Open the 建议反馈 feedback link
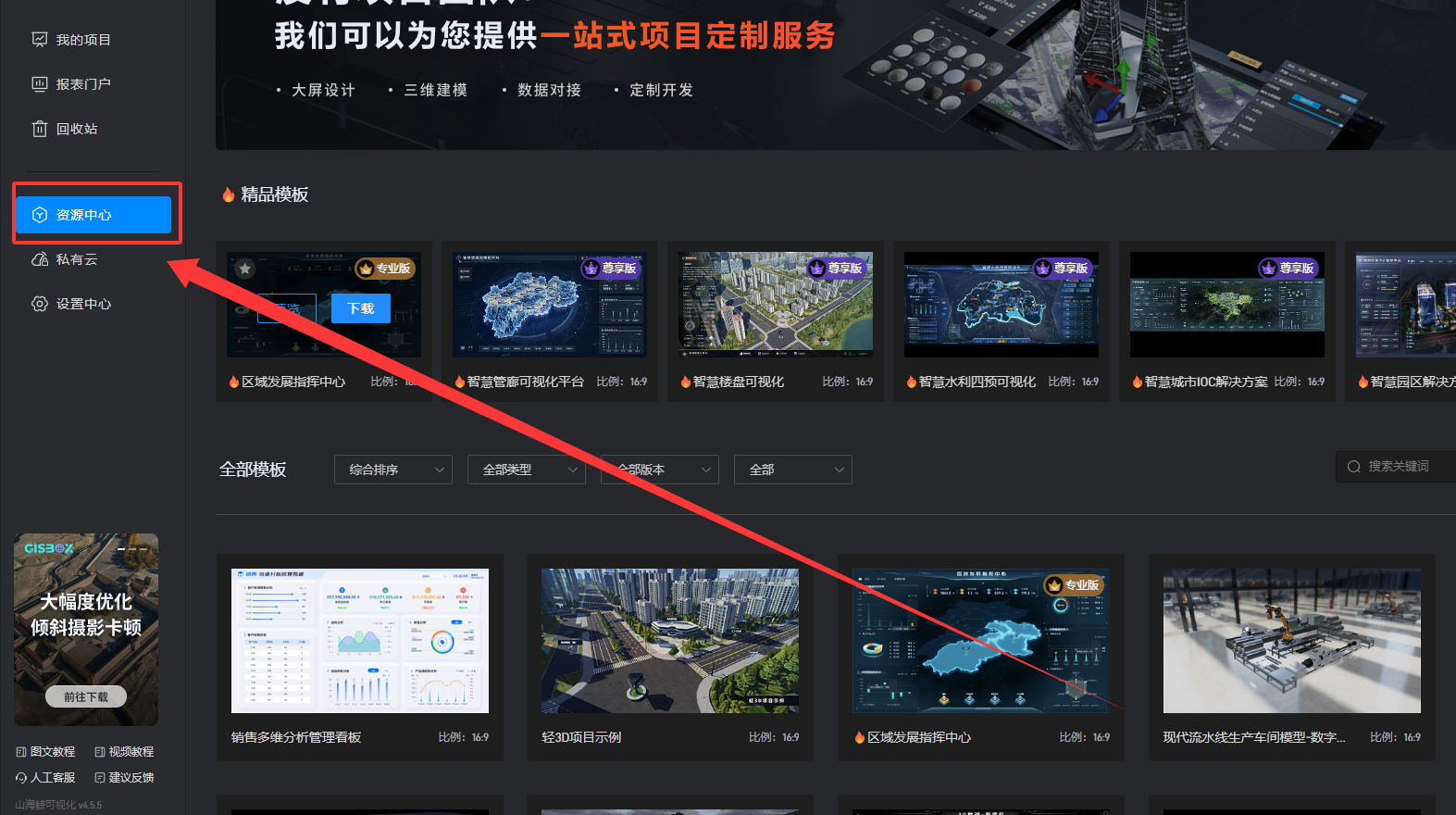 click(124, 778)
